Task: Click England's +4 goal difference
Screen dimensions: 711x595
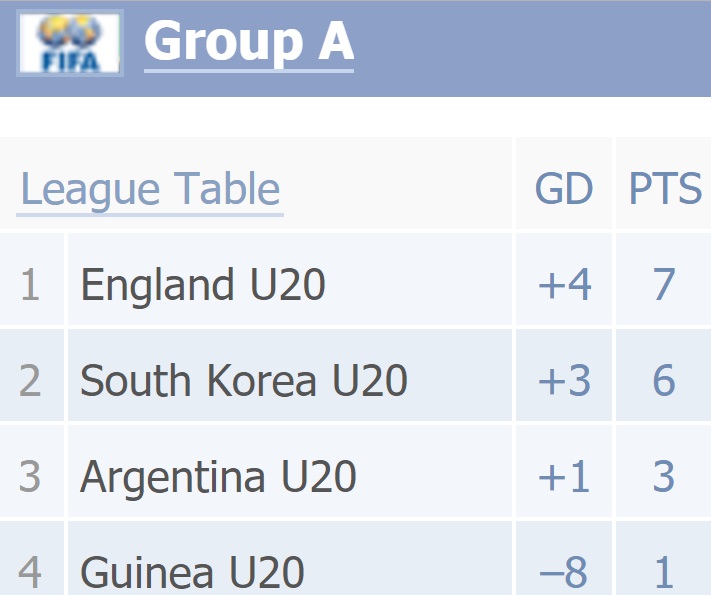Action: click(x=564, y=284)
